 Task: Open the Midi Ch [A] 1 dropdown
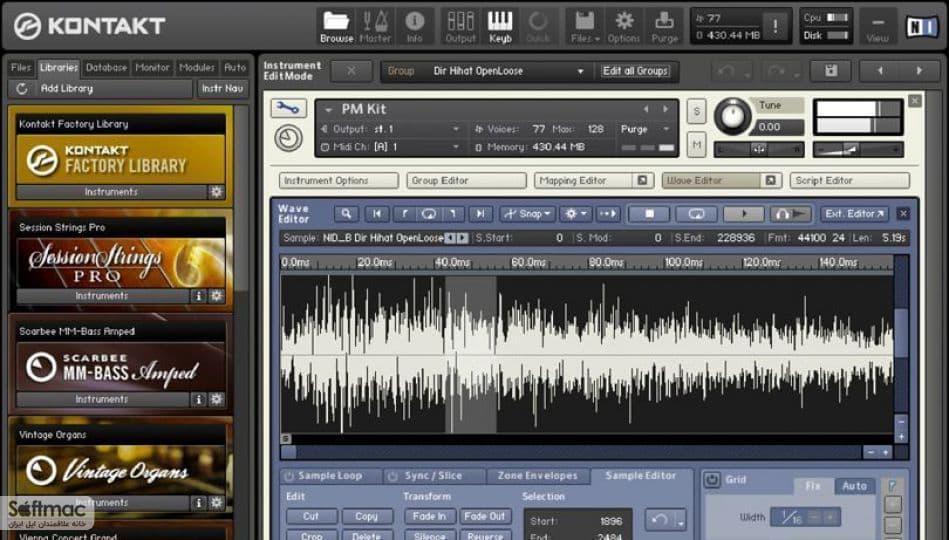[392, 147]
